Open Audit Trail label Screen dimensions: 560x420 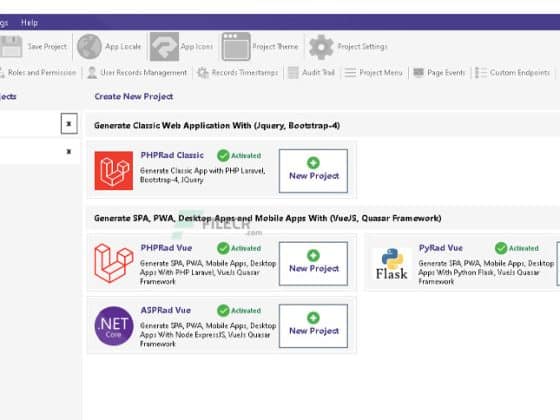319,72
